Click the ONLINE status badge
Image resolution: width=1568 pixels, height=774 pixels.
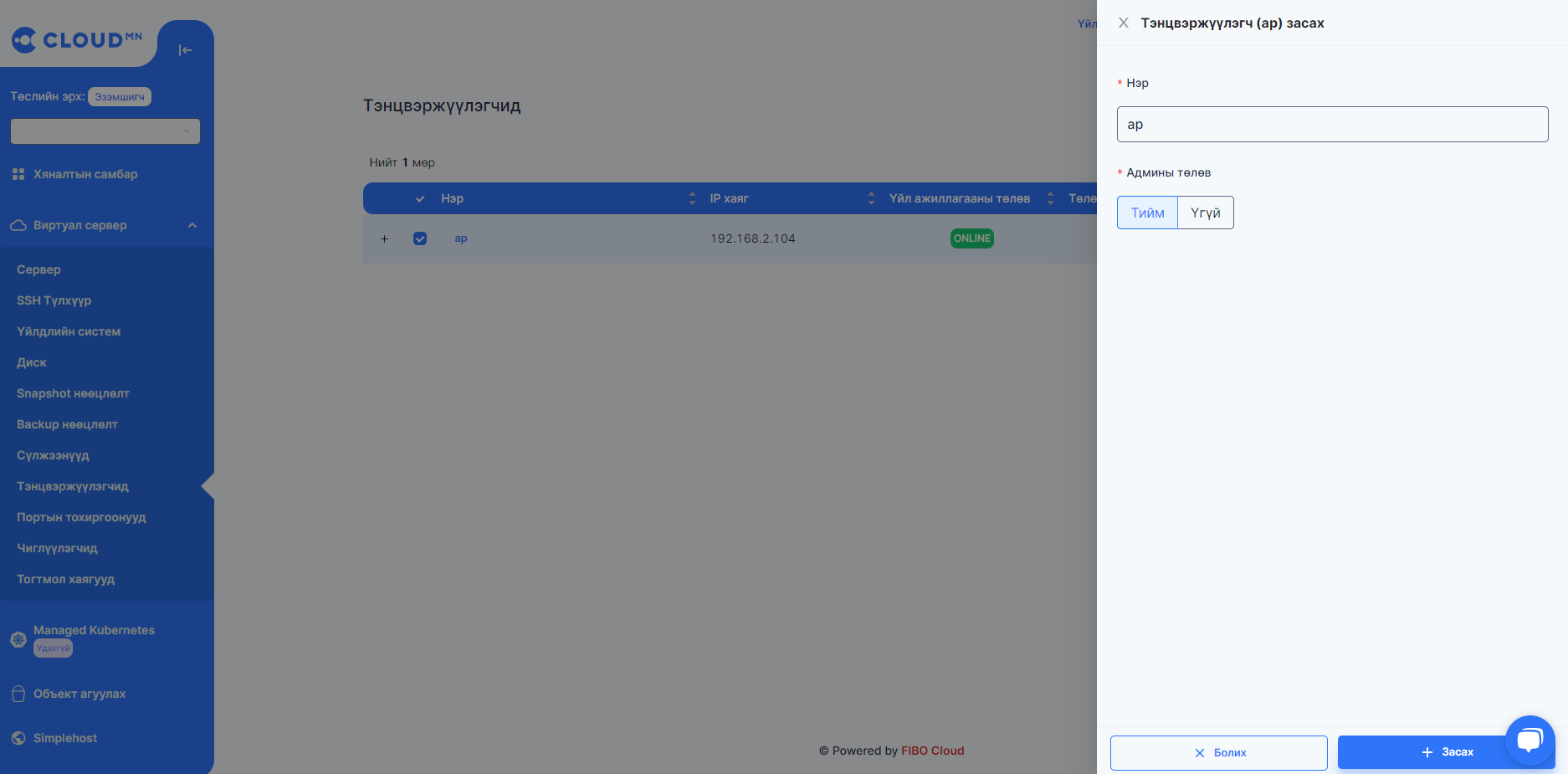click(972, 238)
